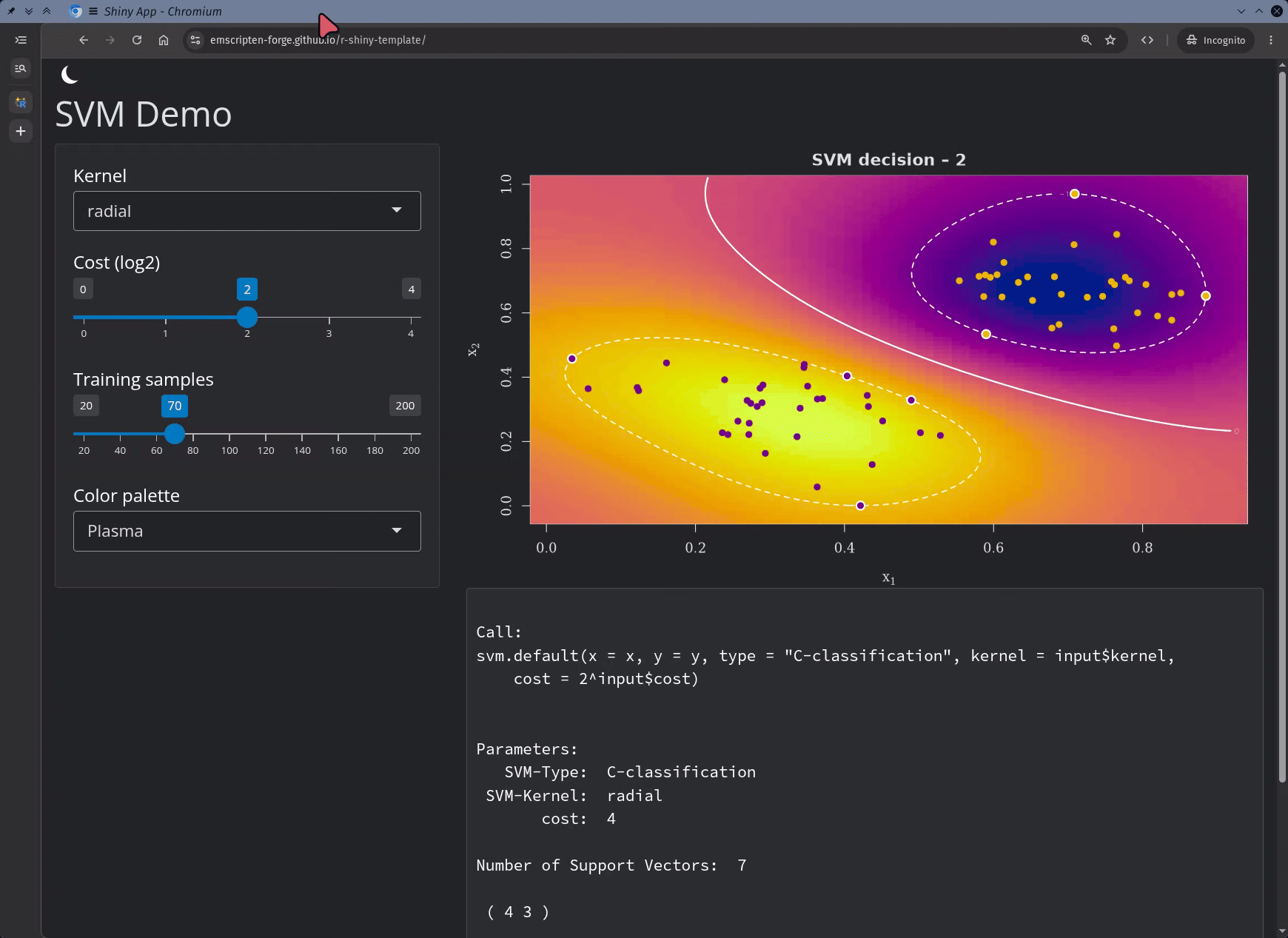
Task: Click the double down chevron in title bar
Action: point(29,11)
